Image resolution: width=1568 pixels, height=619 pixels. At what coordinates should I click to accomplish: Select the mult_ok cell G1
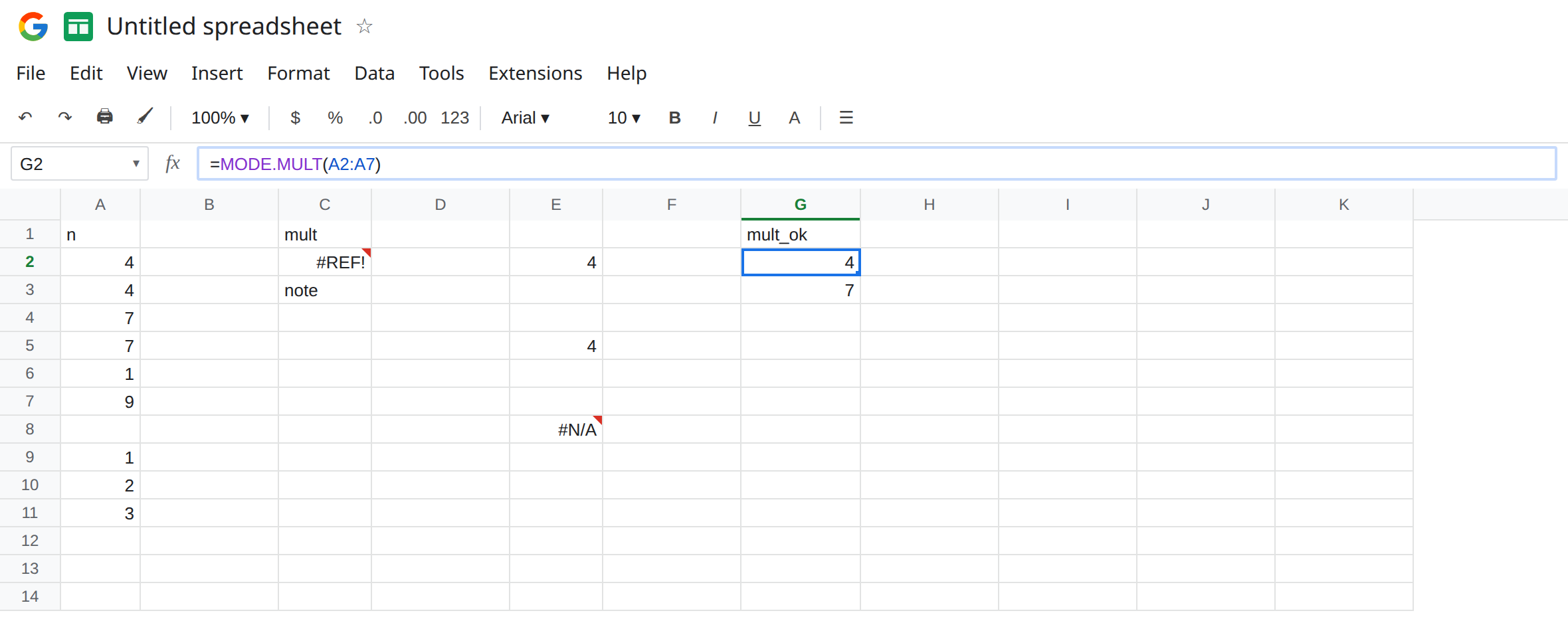pos(801,234)
